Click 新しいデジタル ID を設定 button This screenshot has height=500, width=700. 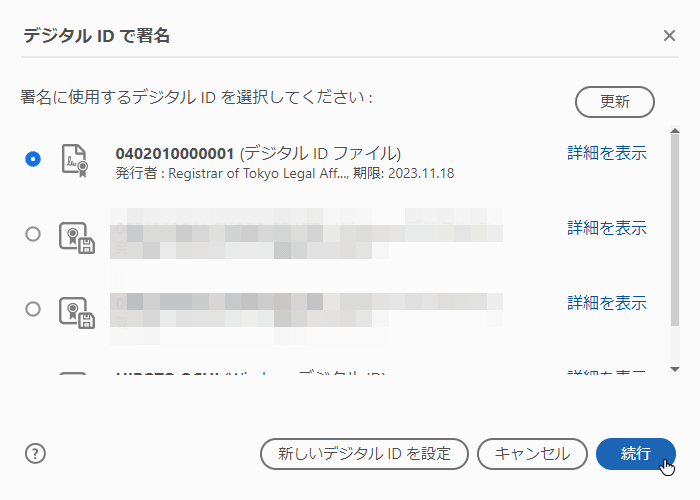pyautogui.click(x=364, y=453)
